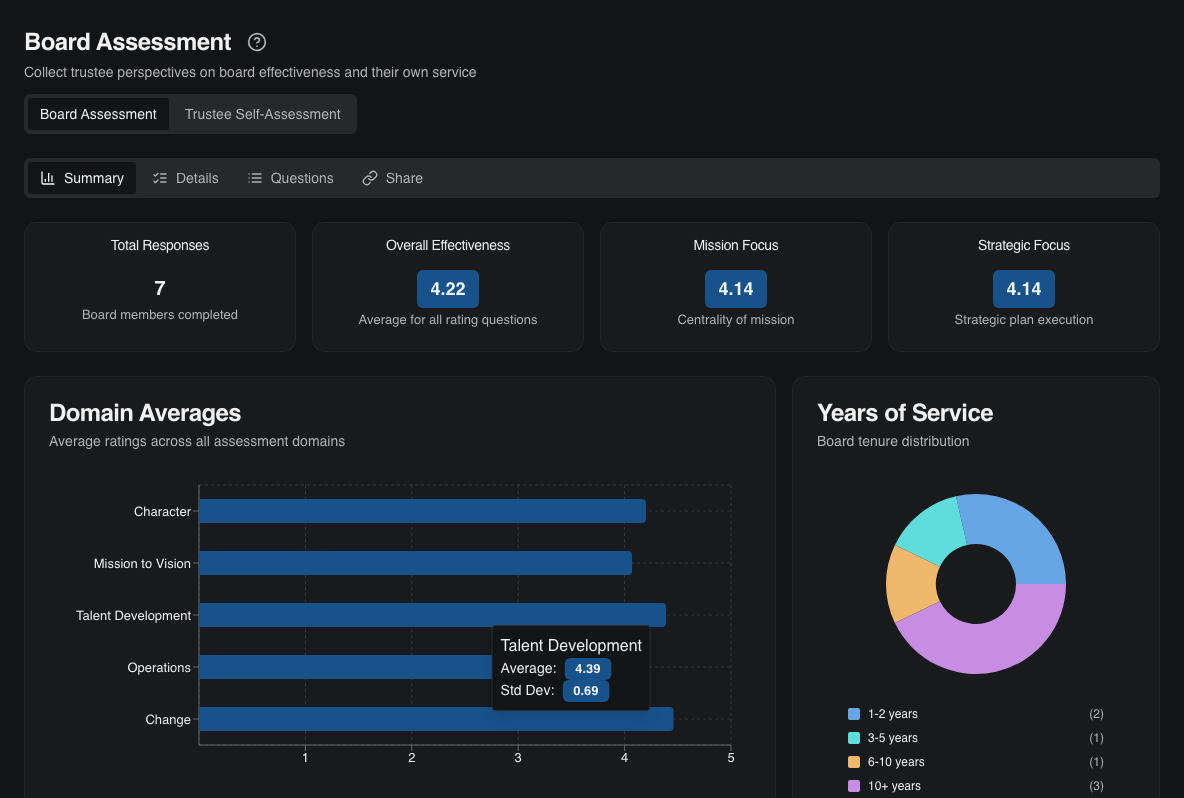This screenshot has height=798, width=1184.
Task: Click the 6-10 years orange legend swatch
Action: [x=854, y=763]
